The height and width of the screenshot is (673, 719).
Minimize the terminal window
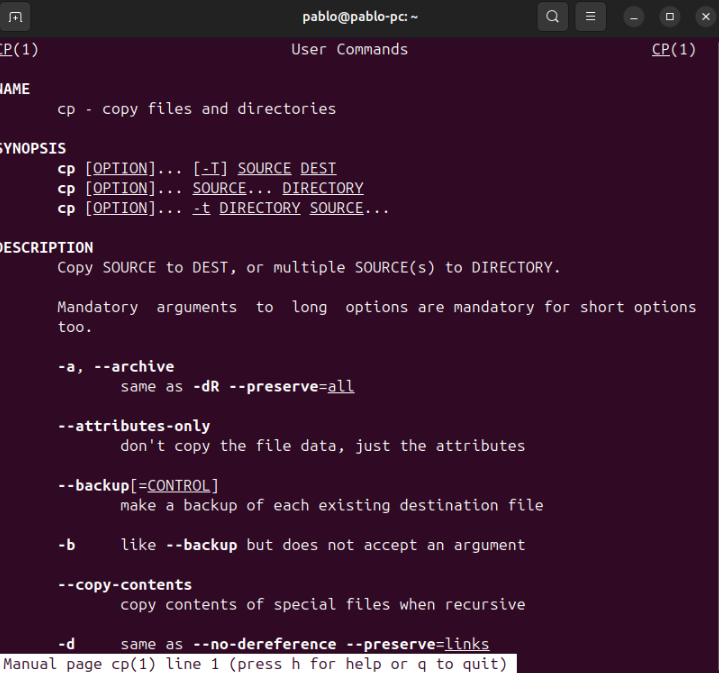634,17
